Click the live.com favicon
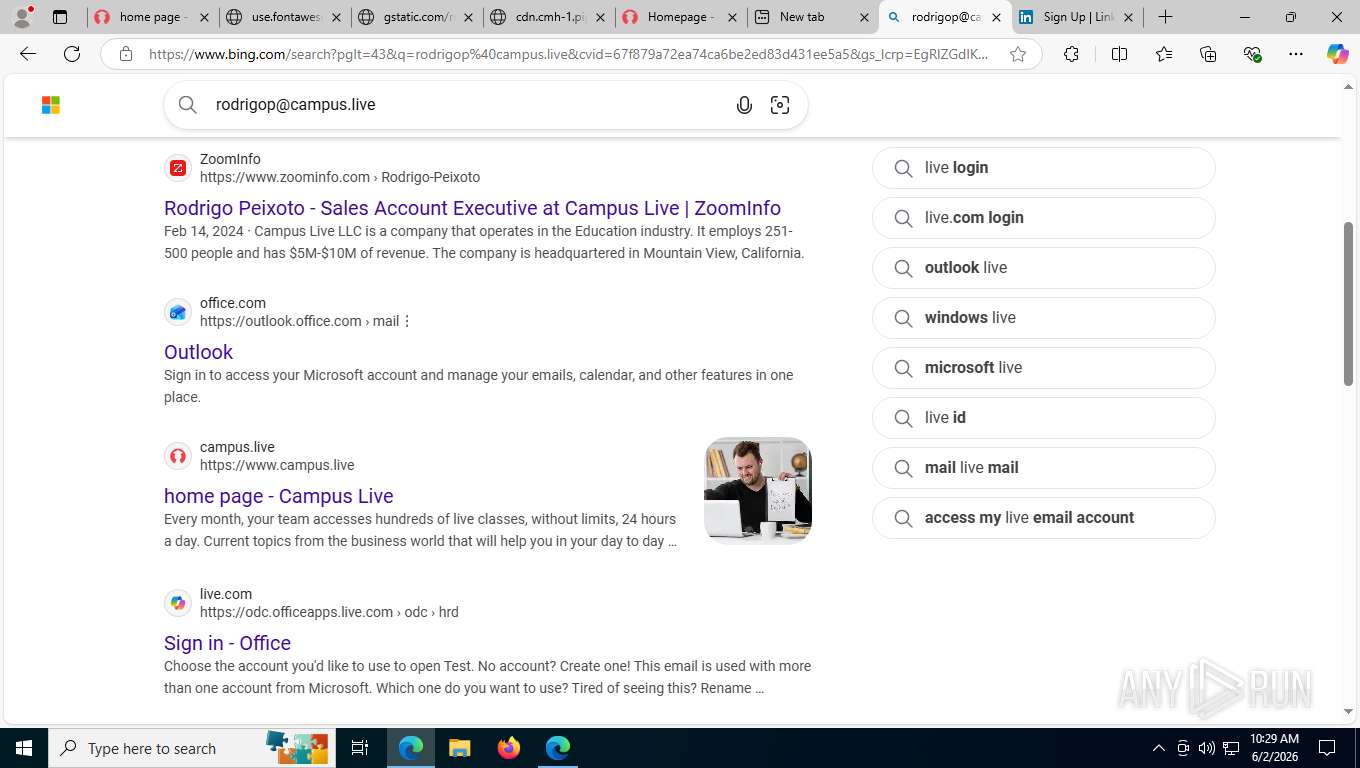This screenshot has width=1360, height=768. [178, 603]
